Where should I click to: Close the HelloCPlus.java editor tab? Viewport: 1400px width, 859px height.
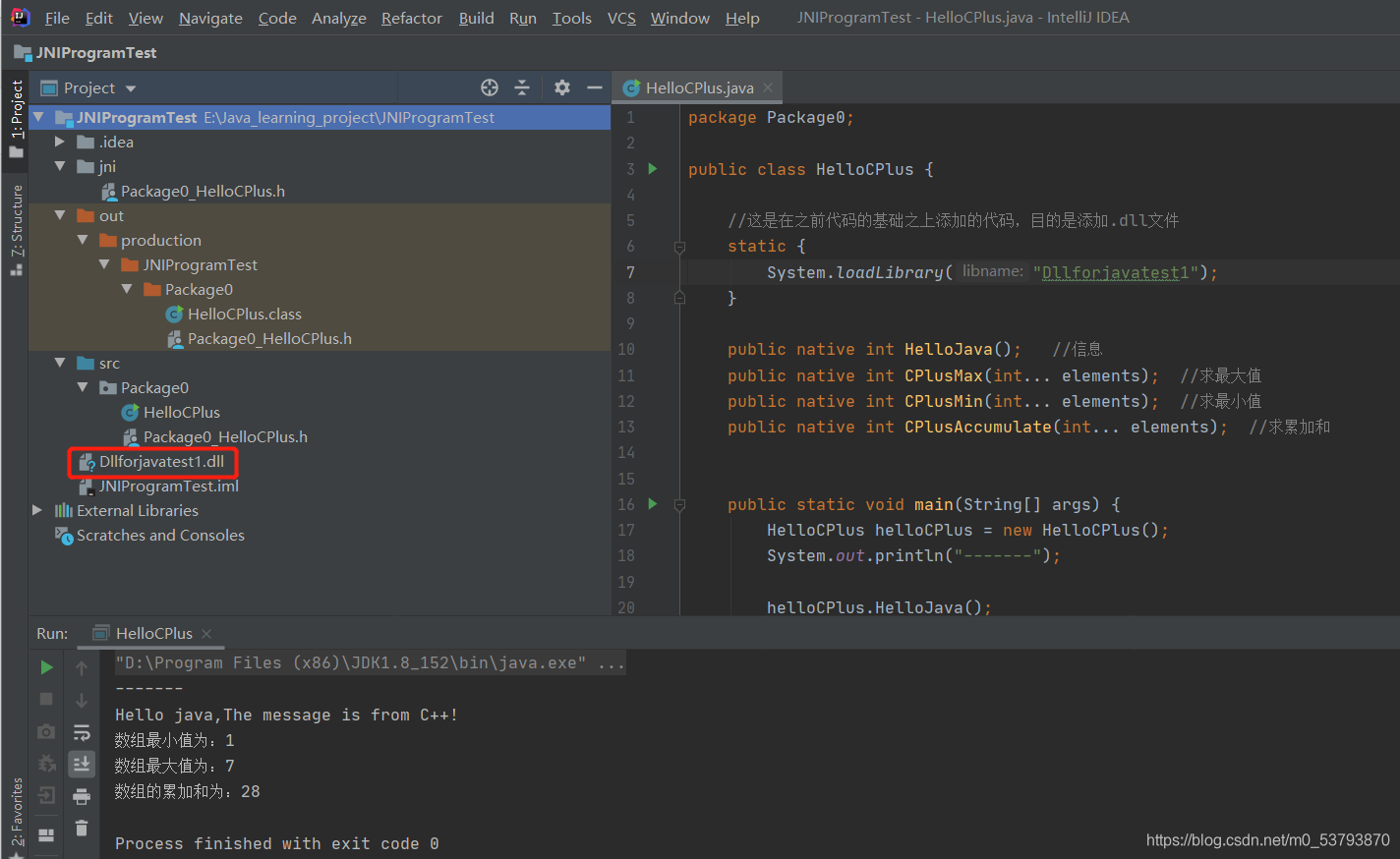point(768,87)
